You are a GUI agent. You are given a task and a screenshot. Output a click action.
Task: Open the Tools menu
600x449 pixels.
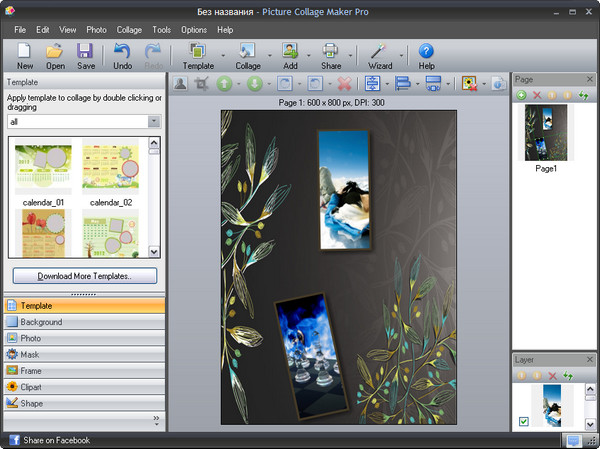click(x=161, y=30)
